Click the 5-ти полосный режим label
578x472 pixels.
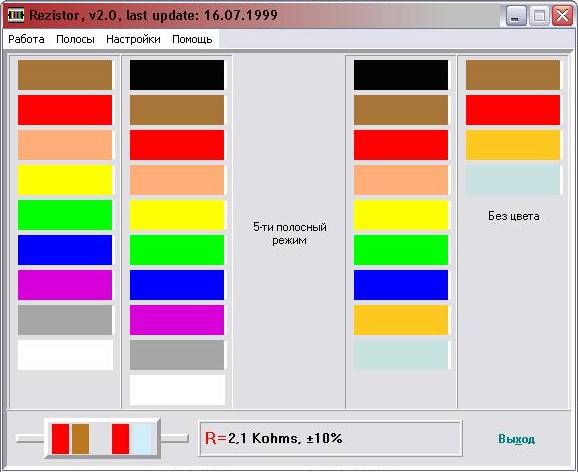pyautogui.click(x=290, y=233)
